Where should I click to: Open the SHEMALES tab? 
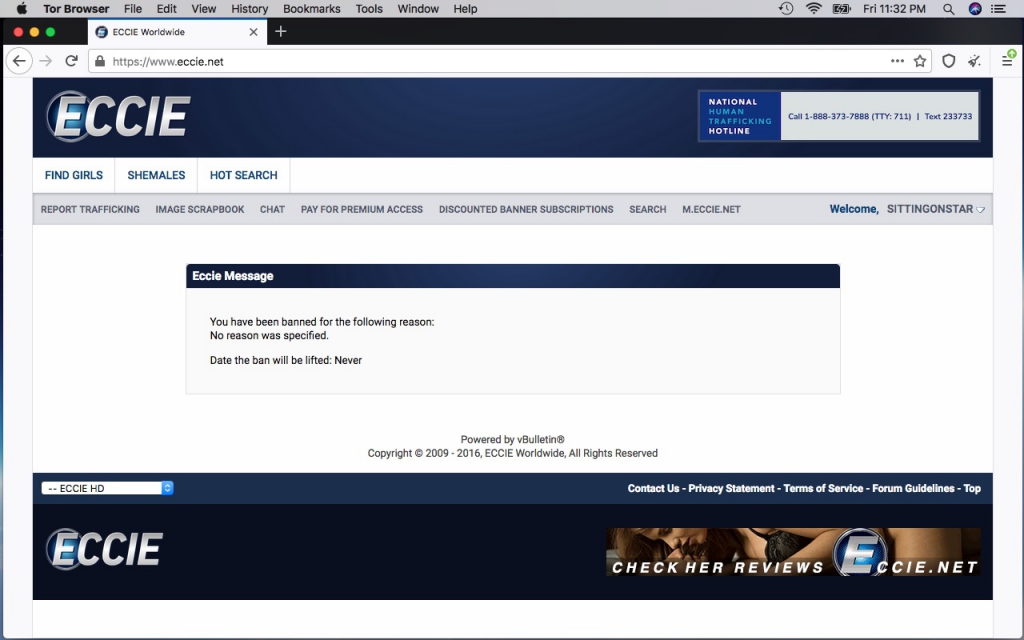(x=156, y=175)
